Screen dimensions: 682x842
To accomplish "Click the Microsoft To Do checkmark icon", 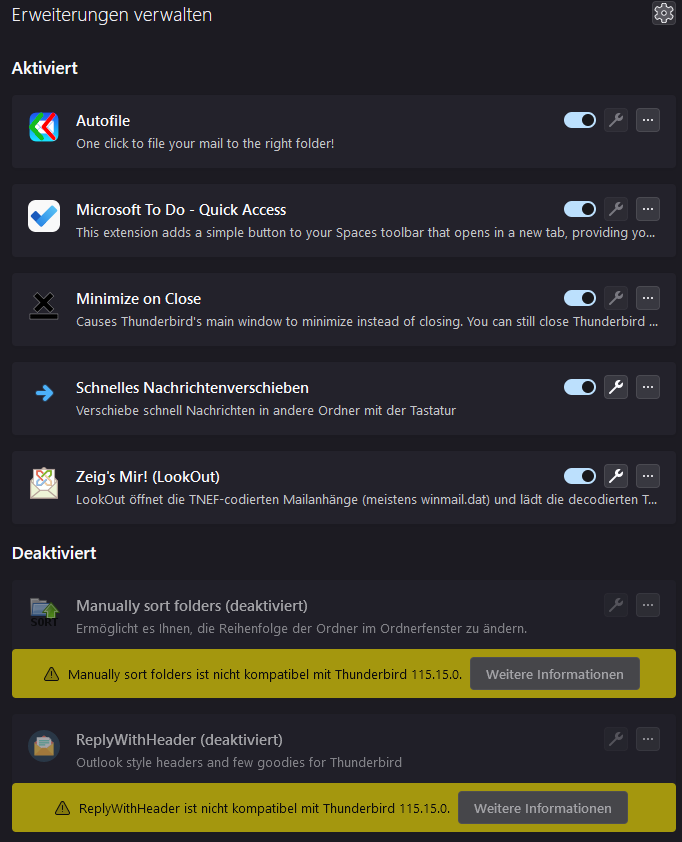I will 44,216.
